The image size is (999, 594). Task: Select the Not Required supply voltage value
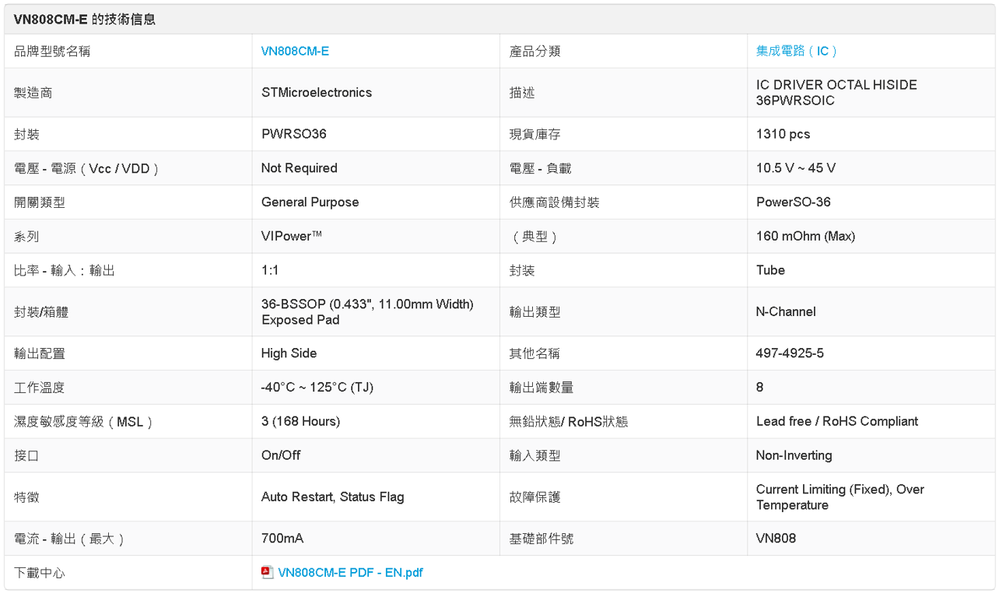[x=299, y=168]
